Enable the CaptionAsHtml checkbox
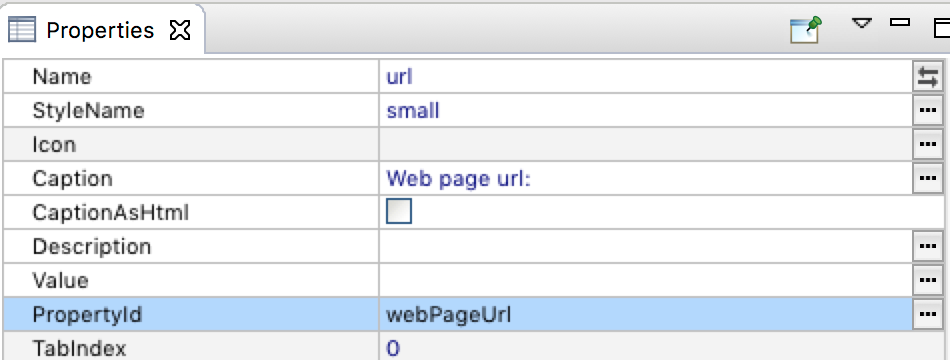Viewport: 950px width, 360px height. (x=399, y=212)
